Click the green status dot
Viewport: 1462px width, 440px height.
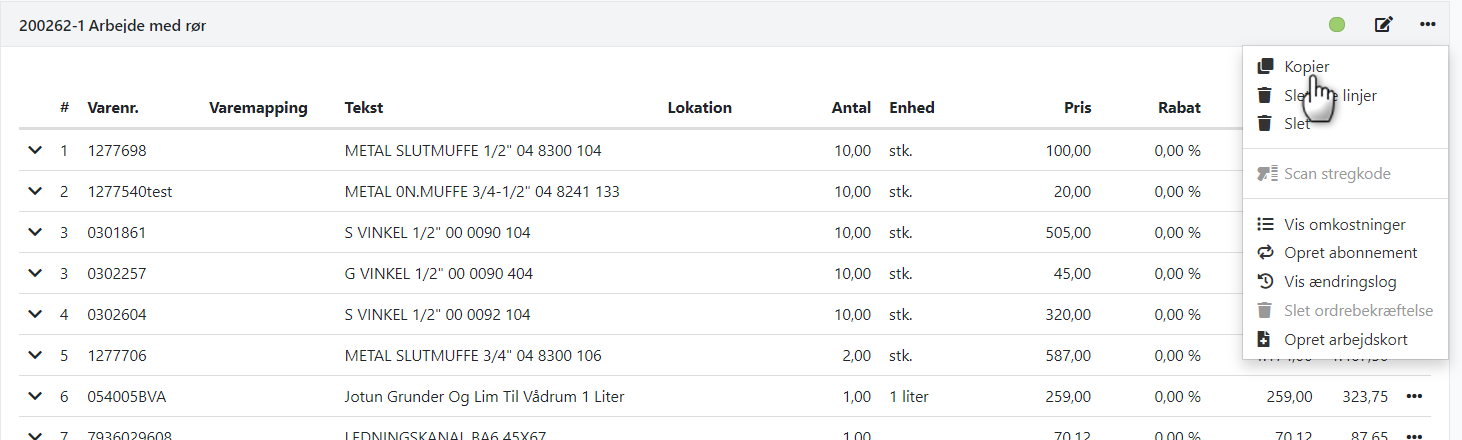tap(1337, 25)
